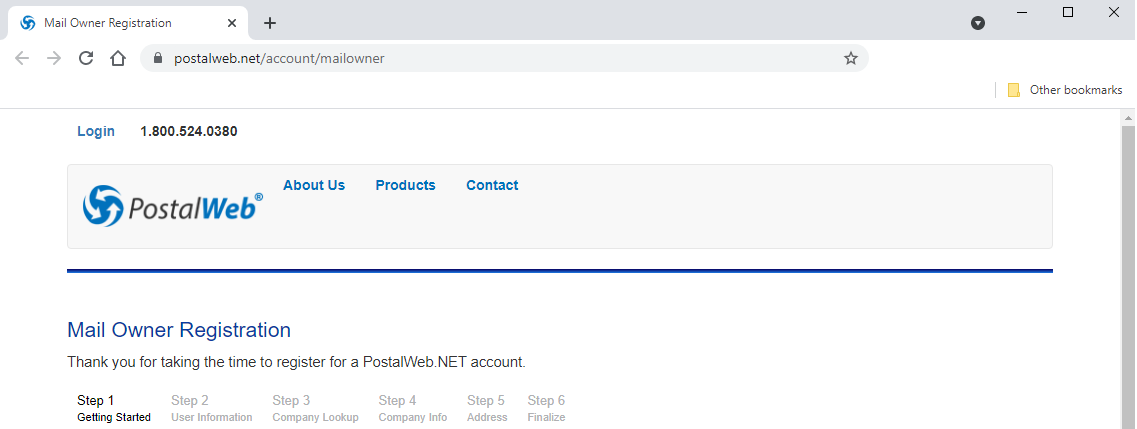Open the Contact menu item

(x=492, y=186)
